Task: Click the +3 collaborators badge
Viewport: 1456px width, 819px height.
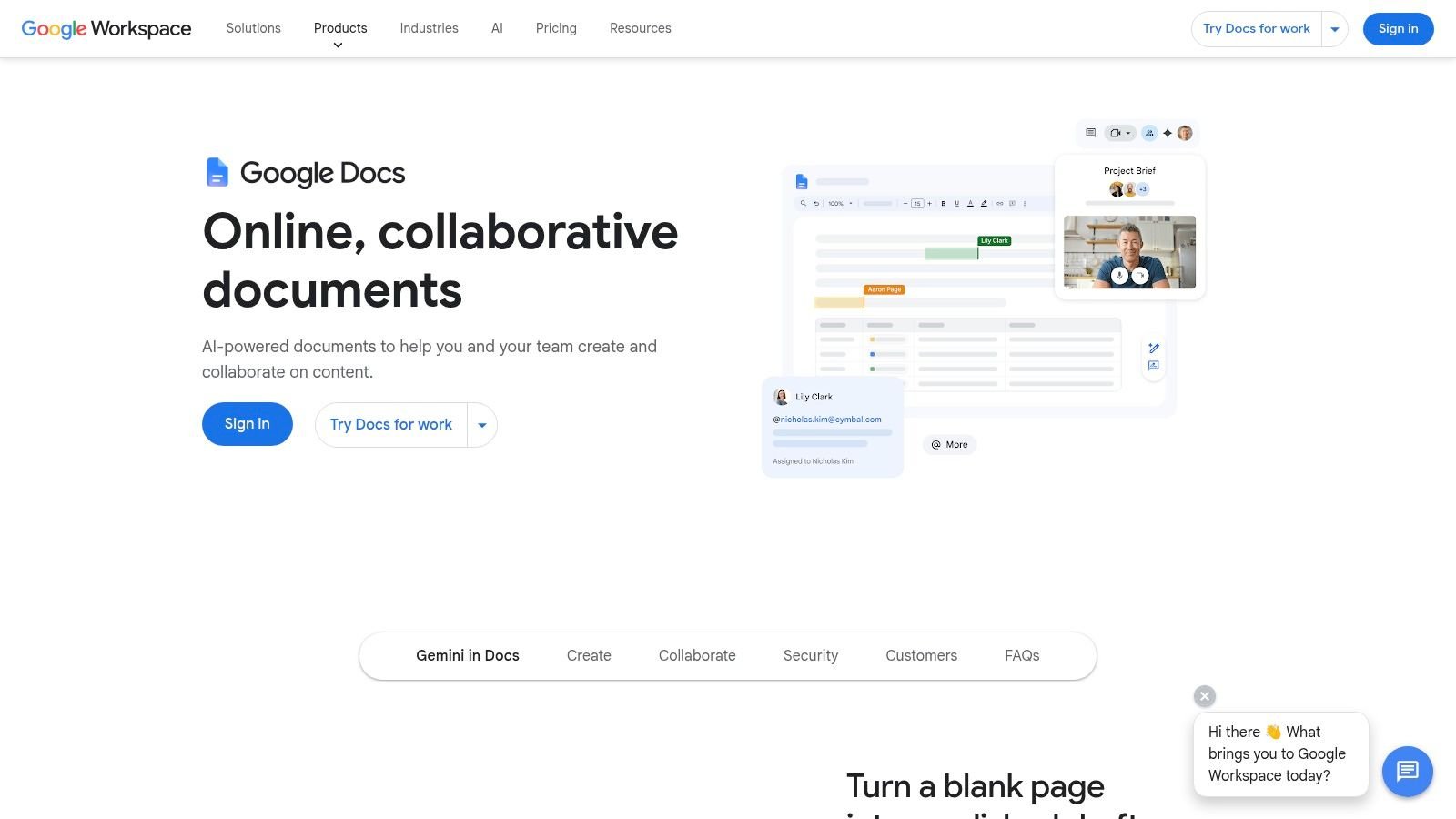Action: (1143, 189)
